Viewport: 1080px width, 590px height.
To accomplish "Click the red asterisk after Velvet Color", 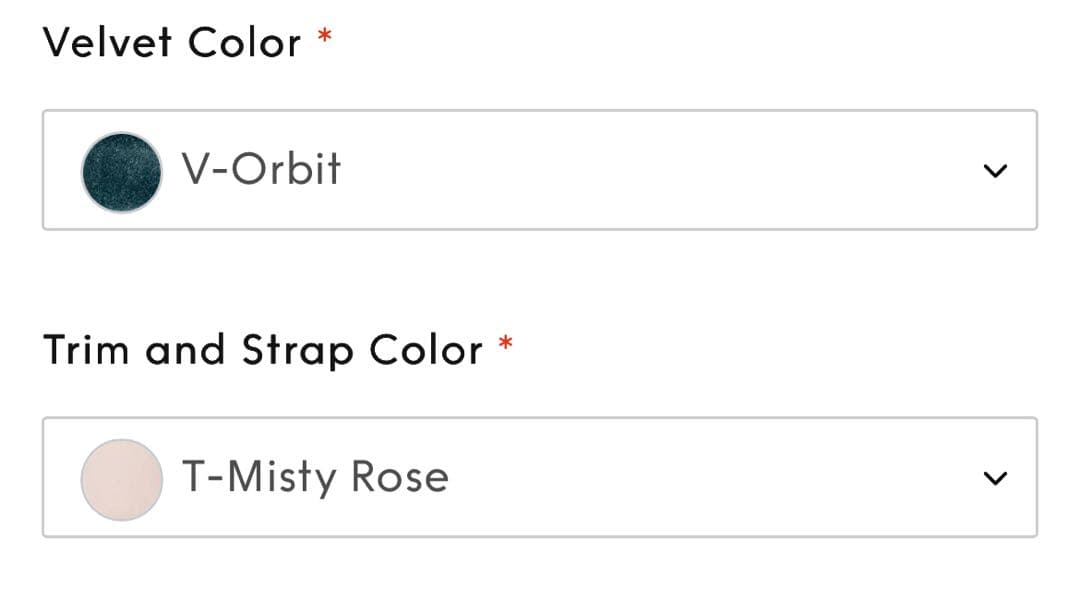I will pyautogui.click(x=324, y=37).
